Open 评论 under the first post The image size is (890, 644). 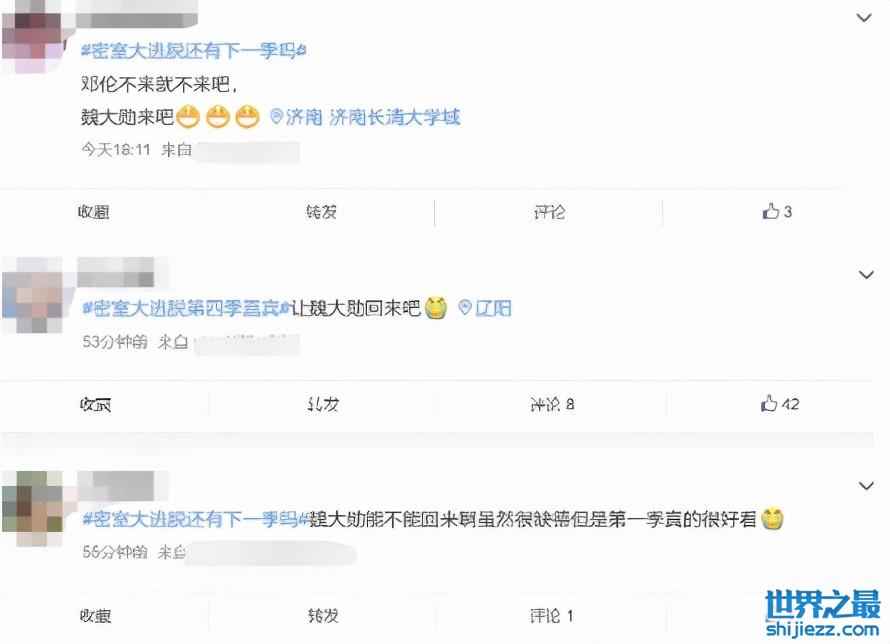(549, 212)
